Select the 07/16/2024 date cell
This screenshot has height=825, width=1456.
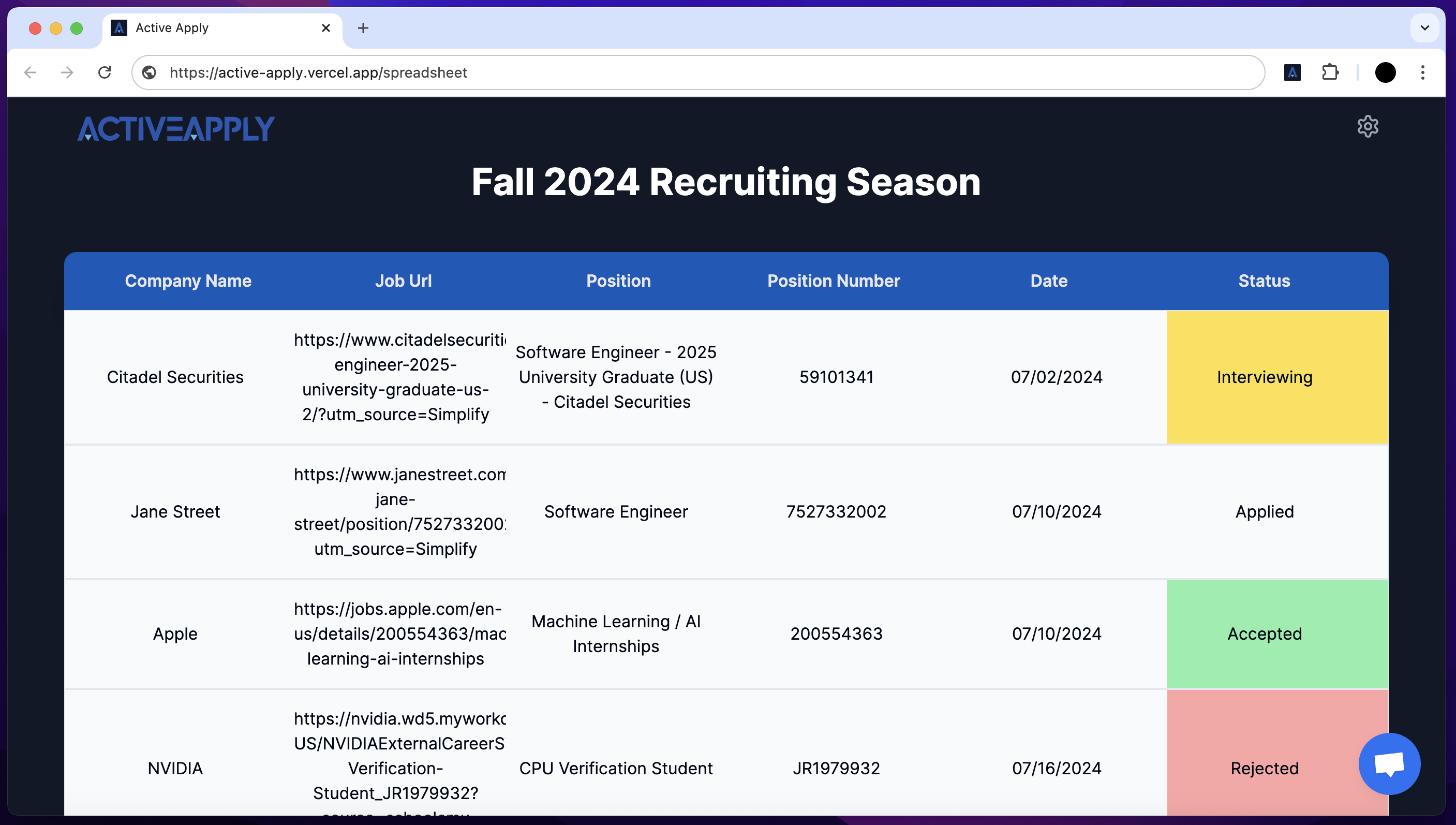[x=1057, y=769]
